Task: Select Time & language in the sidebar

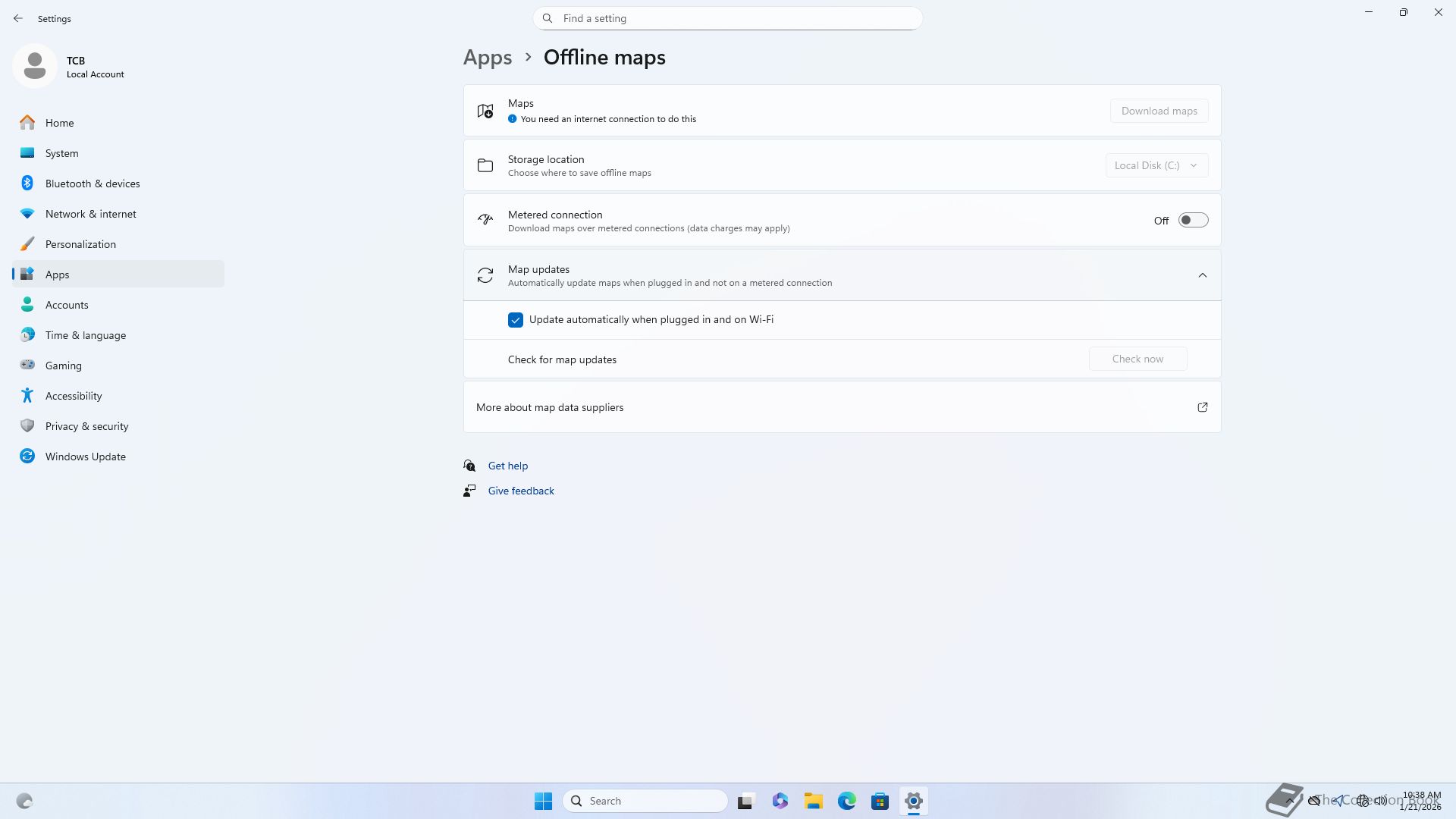Action: [85, 335]
